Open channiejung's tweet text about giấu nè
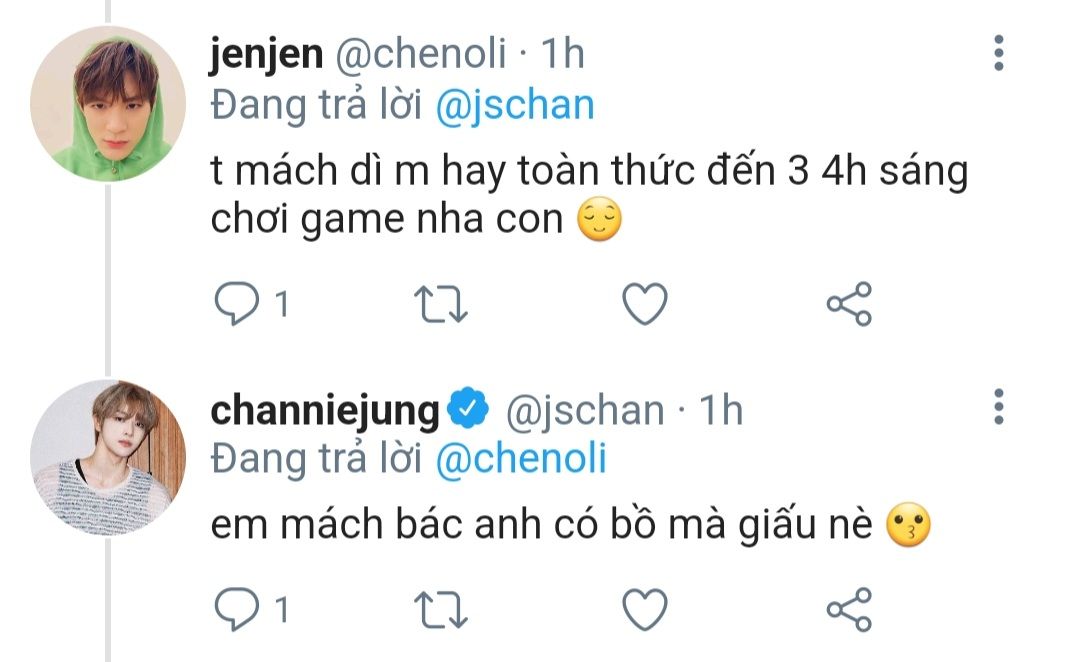The width and height of the screenshot is (1080, 662). tap(545, 527)
